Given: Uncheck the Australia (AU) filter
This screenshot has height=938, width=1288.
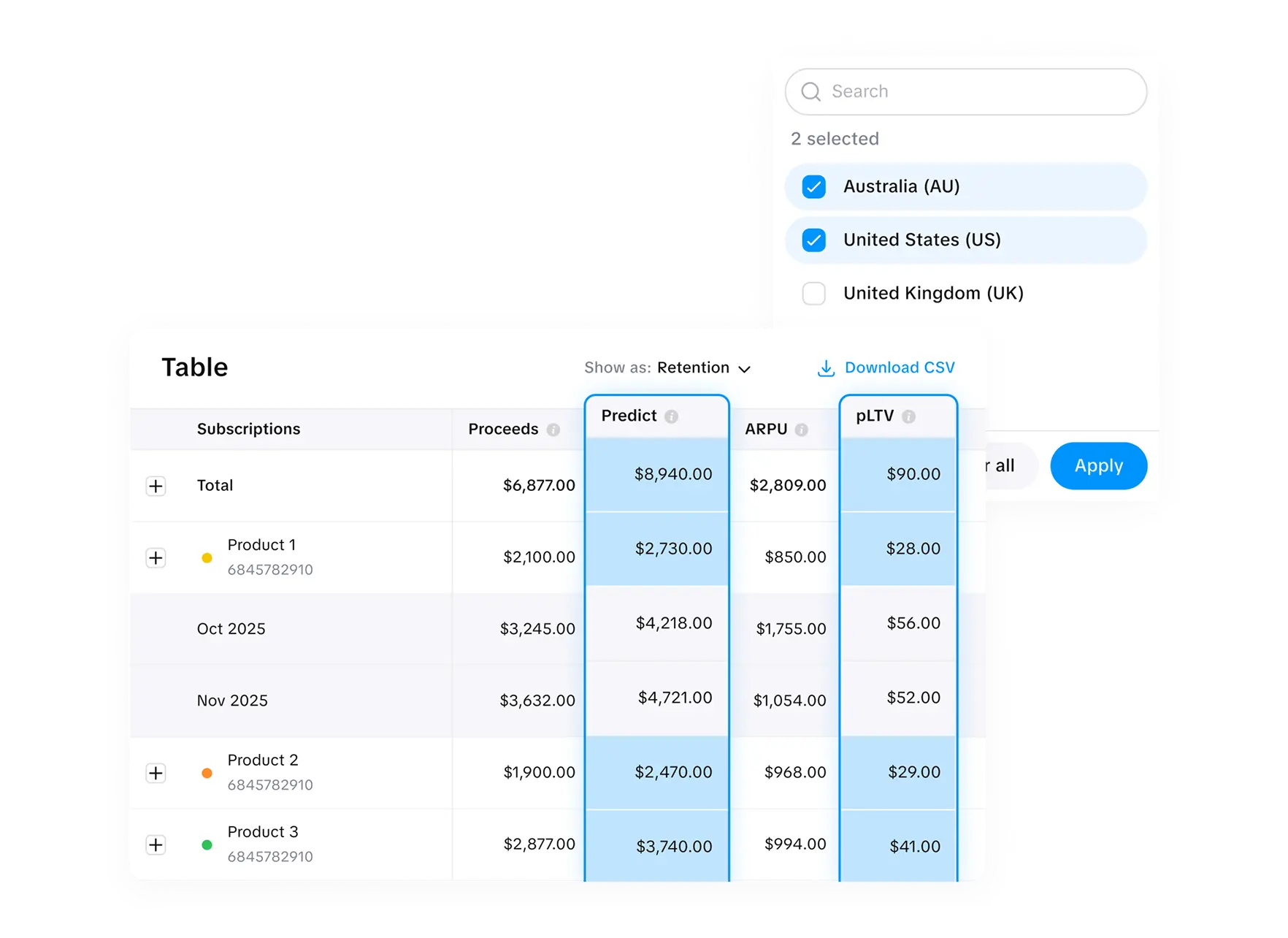Looking at the screenshot, I should pos(813,187).
